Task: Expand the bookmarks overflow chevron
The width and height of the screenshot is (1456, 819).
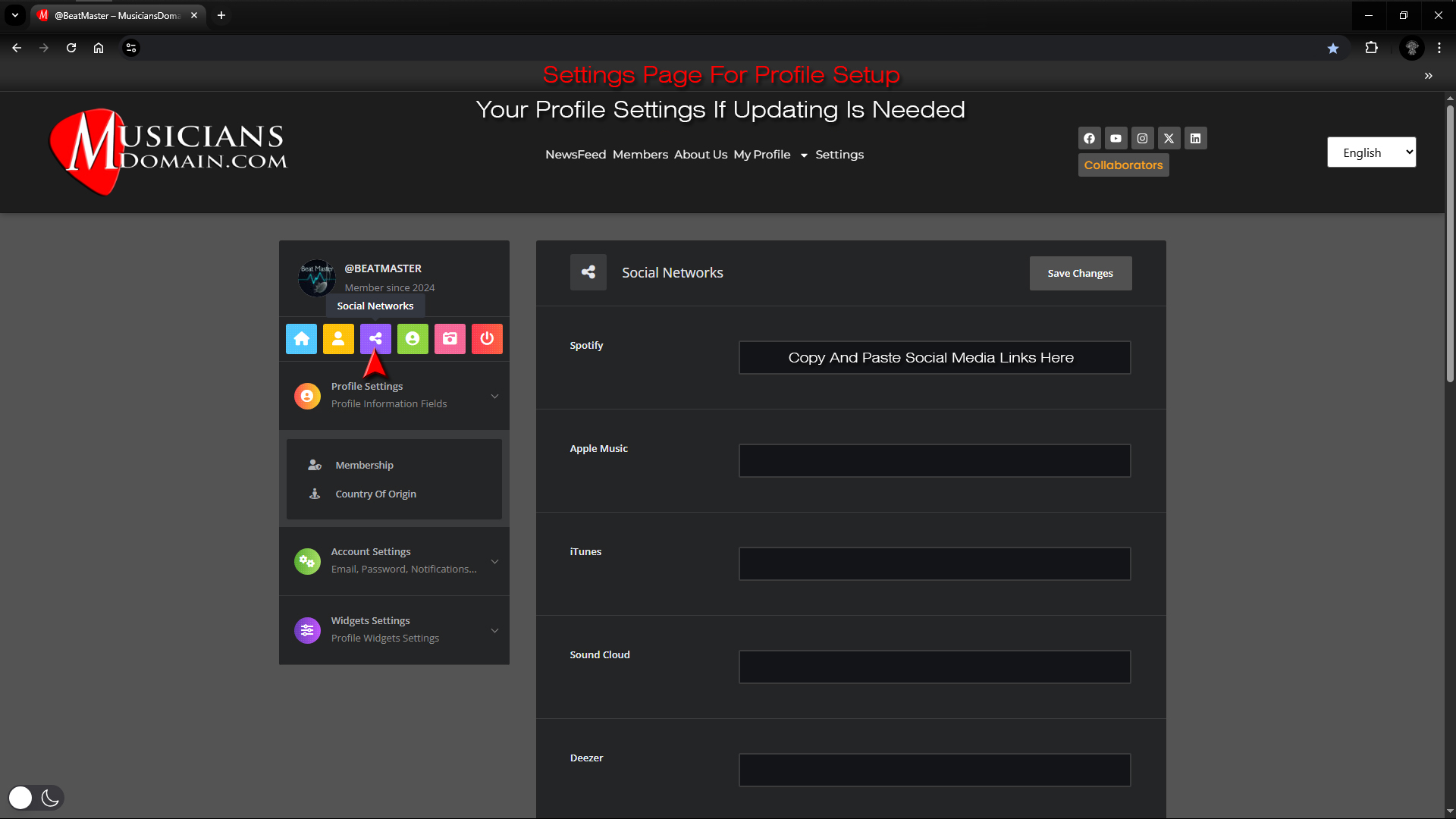Action: (x=1429, y=76)
